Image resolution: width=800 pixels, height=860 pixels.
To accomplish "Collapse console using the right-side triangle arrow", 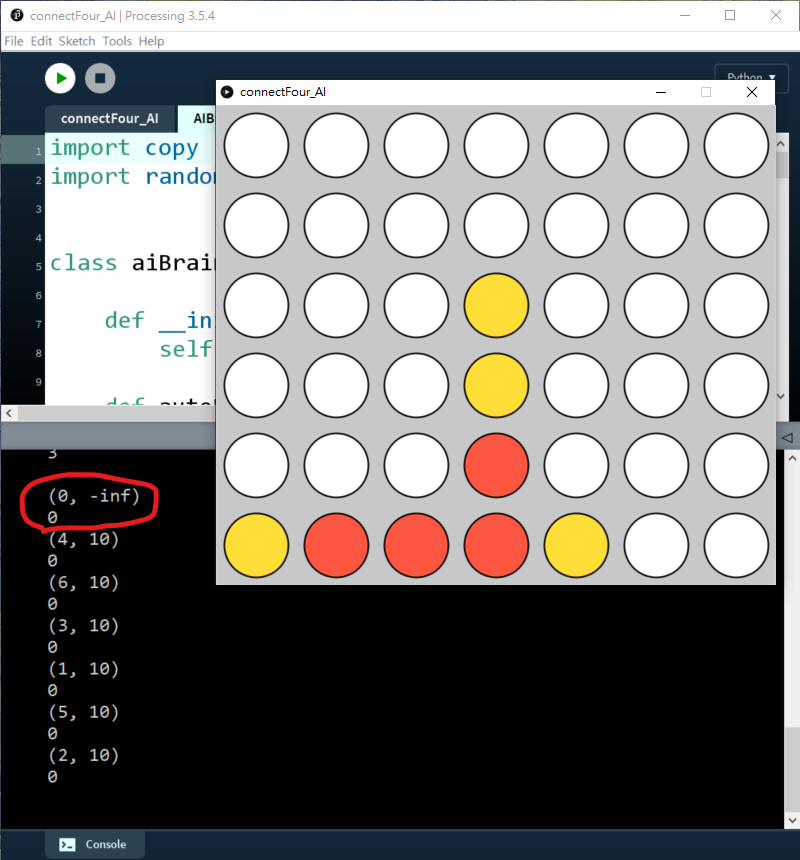I will pyautogui.click(x=786, y=437).
